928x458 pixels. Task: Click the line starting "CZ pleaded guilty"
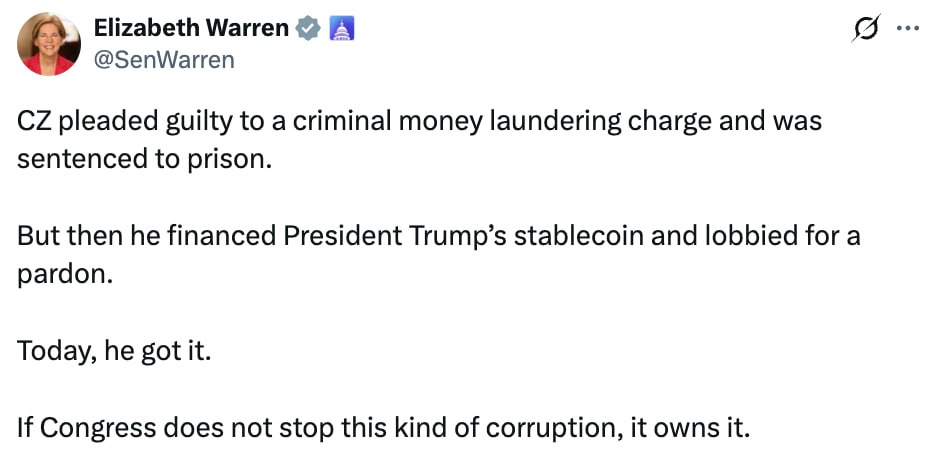(x=420, y=123)
